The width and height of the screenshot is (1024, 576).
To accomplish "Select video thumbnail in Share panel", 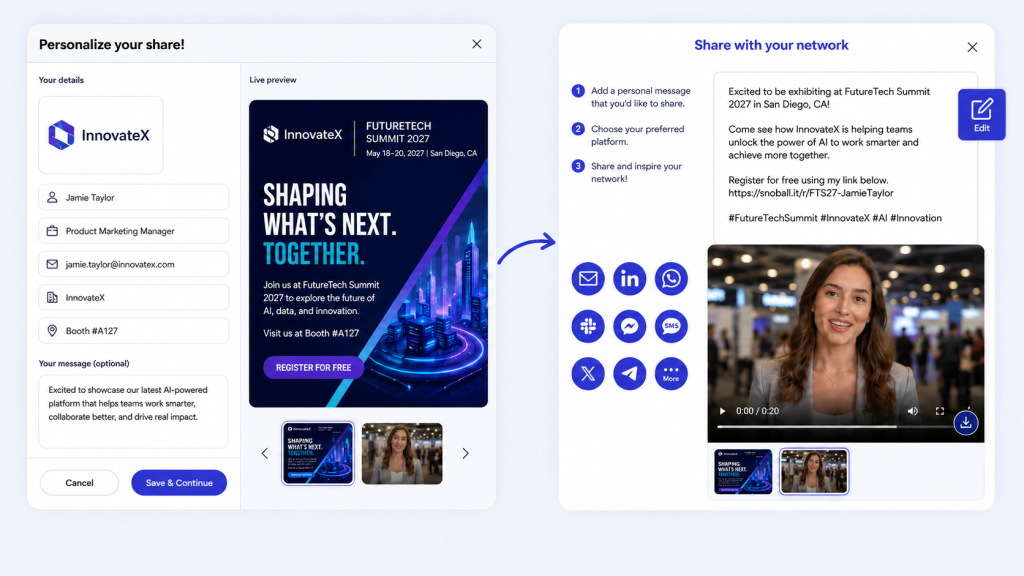I will (814, 472).
